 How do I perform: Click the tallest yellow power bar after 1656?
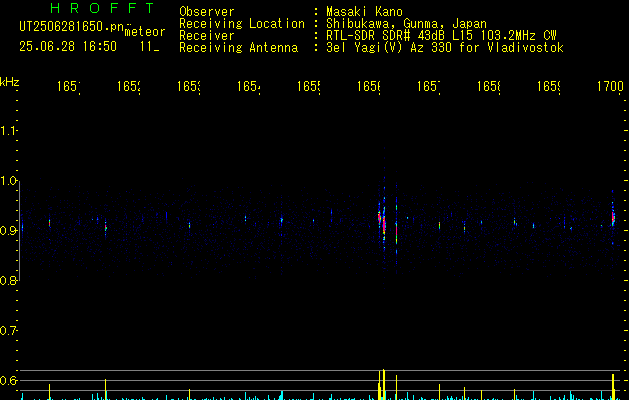(x=384, y=384)
